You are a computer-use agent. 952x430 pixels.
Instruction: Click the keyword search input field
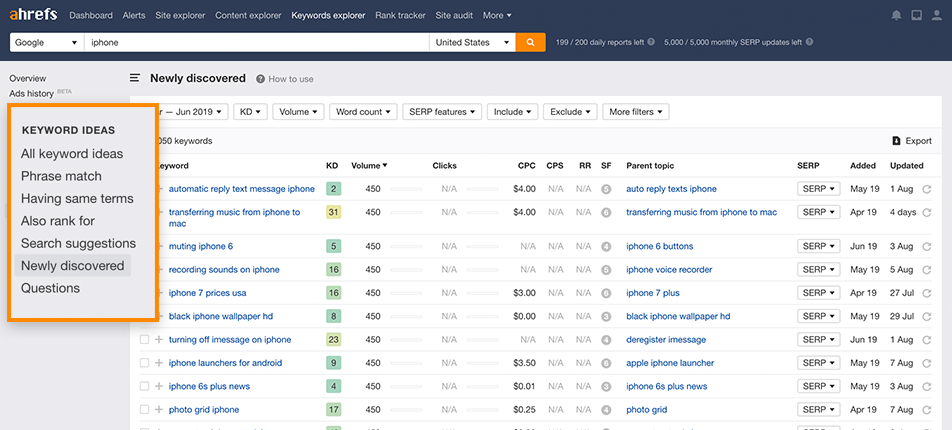click(257, 43)
